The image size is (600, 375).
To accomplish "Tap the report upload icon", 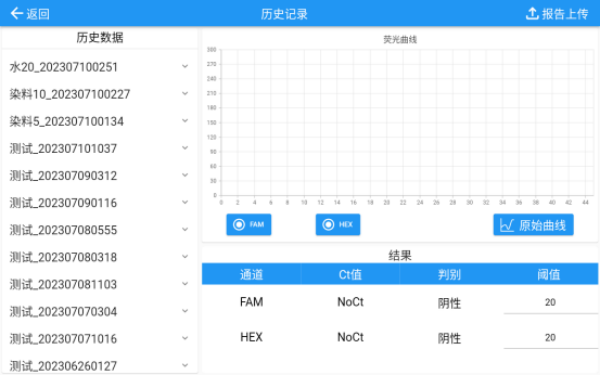I will (532, 13).
